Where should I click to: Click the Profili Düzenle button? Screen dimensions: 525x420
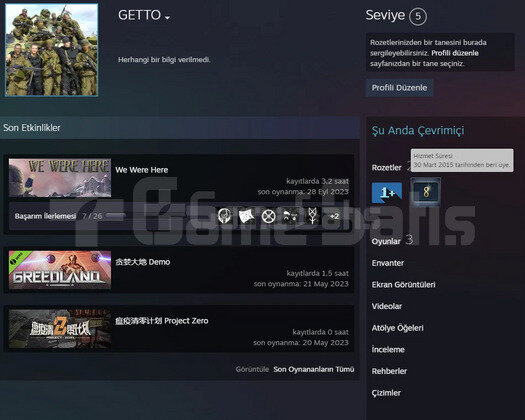click(399, 88)
